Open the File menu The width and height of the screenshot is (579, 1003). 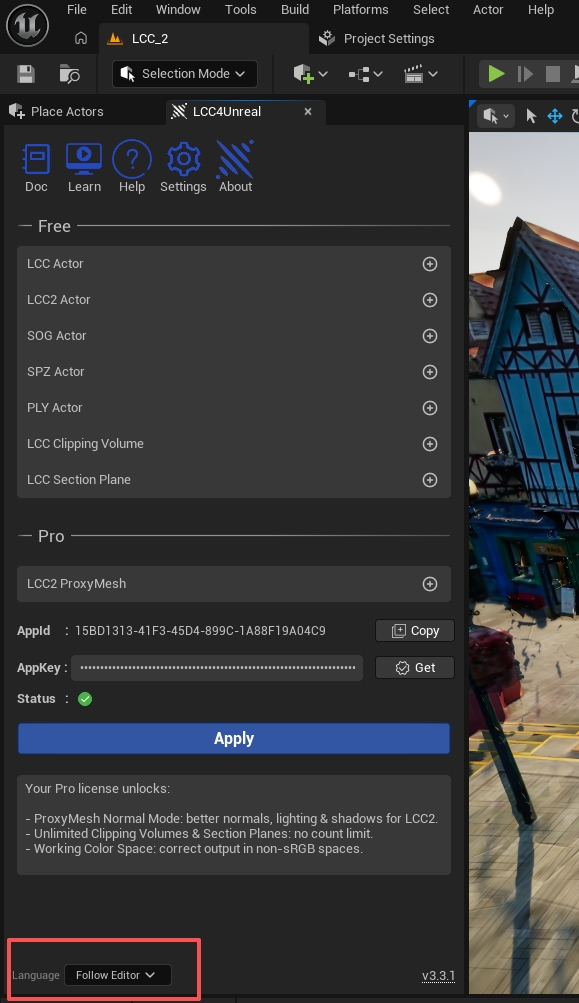tap(77, 10)
